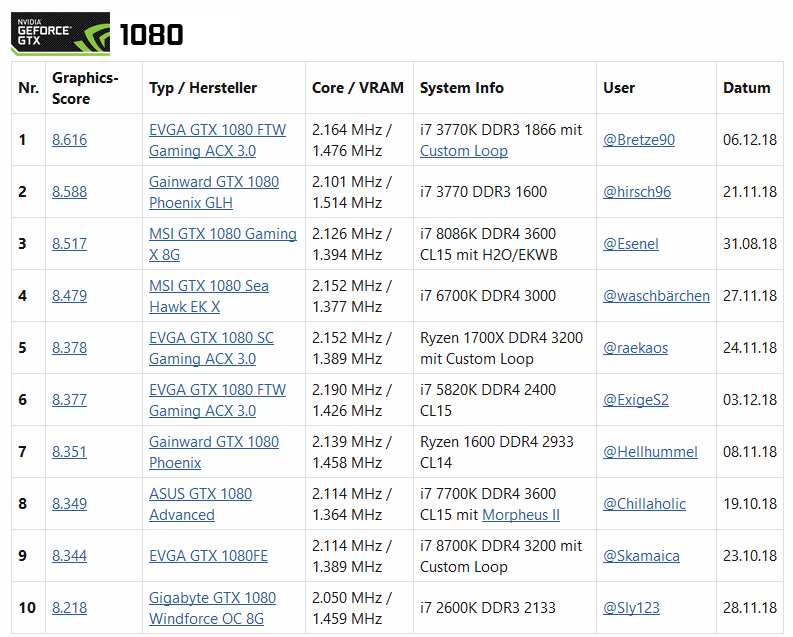
Task: Click the 8.517 score link
Action: click(x=69, y=244)
